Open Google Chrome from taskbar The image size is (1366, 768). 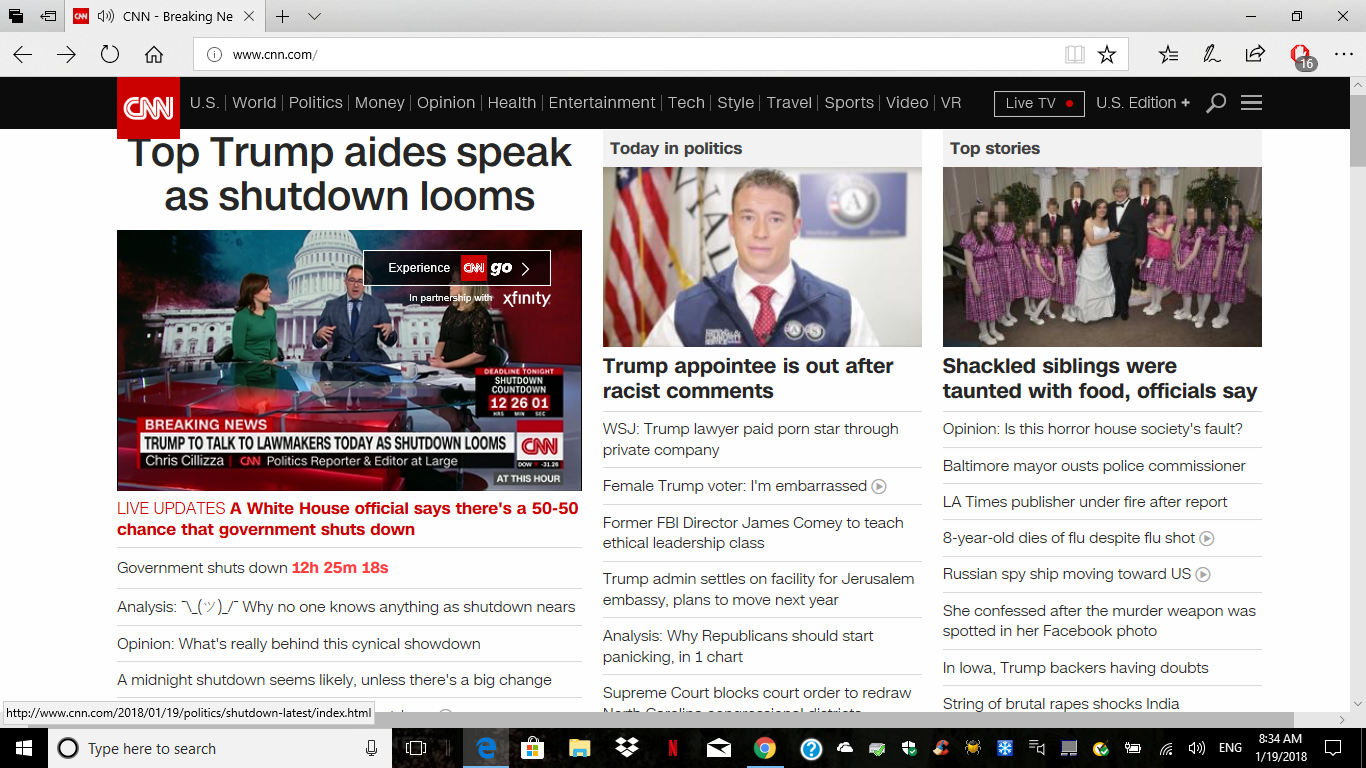[x=765, y=748]
